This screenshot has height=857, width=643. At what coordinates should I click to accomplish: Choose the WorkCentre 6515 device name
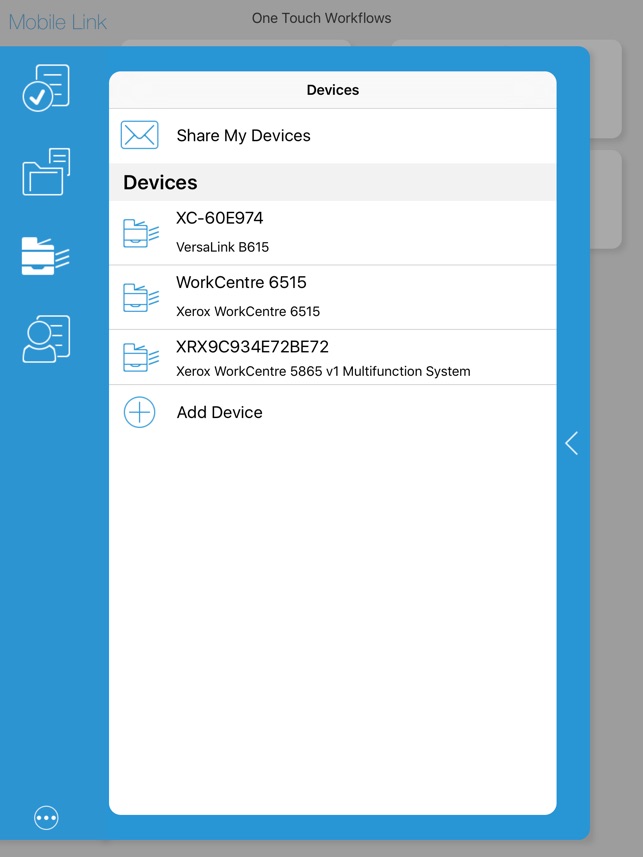point(241,283)
